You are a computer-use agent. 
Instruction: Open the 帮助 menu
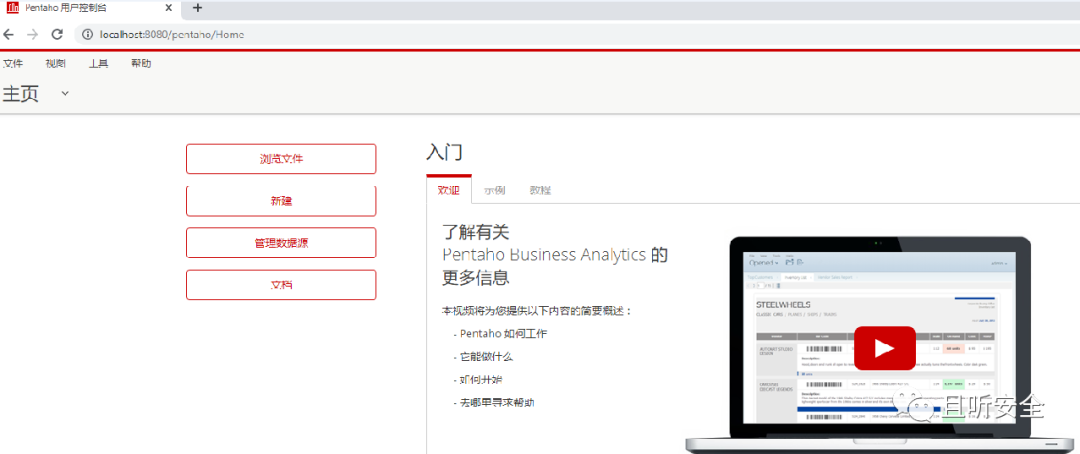point(141,64)
